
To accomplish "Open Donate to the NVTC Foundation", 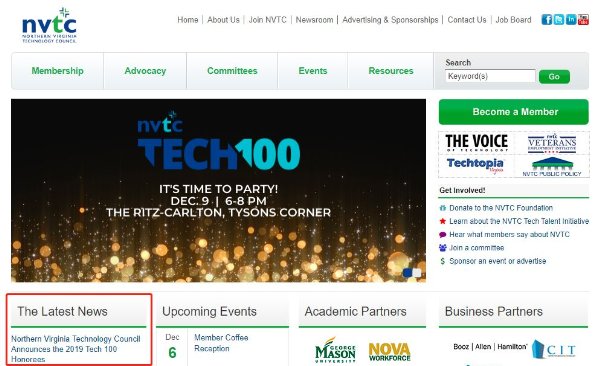I will click(501, 208).
